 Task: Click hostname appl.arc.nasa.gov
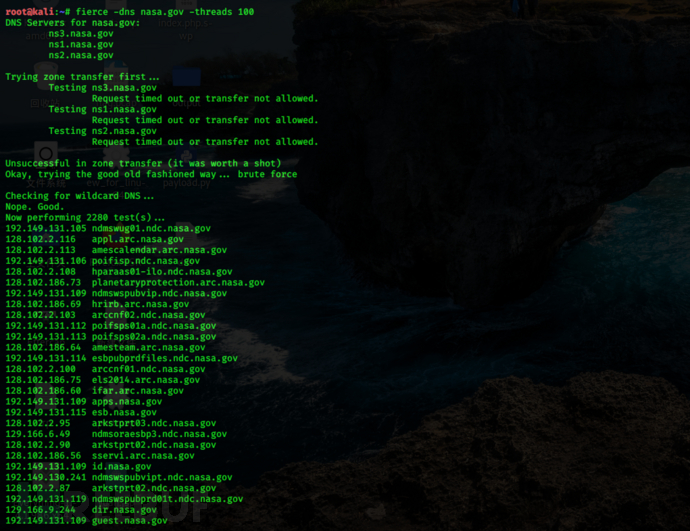click(137, 239)
